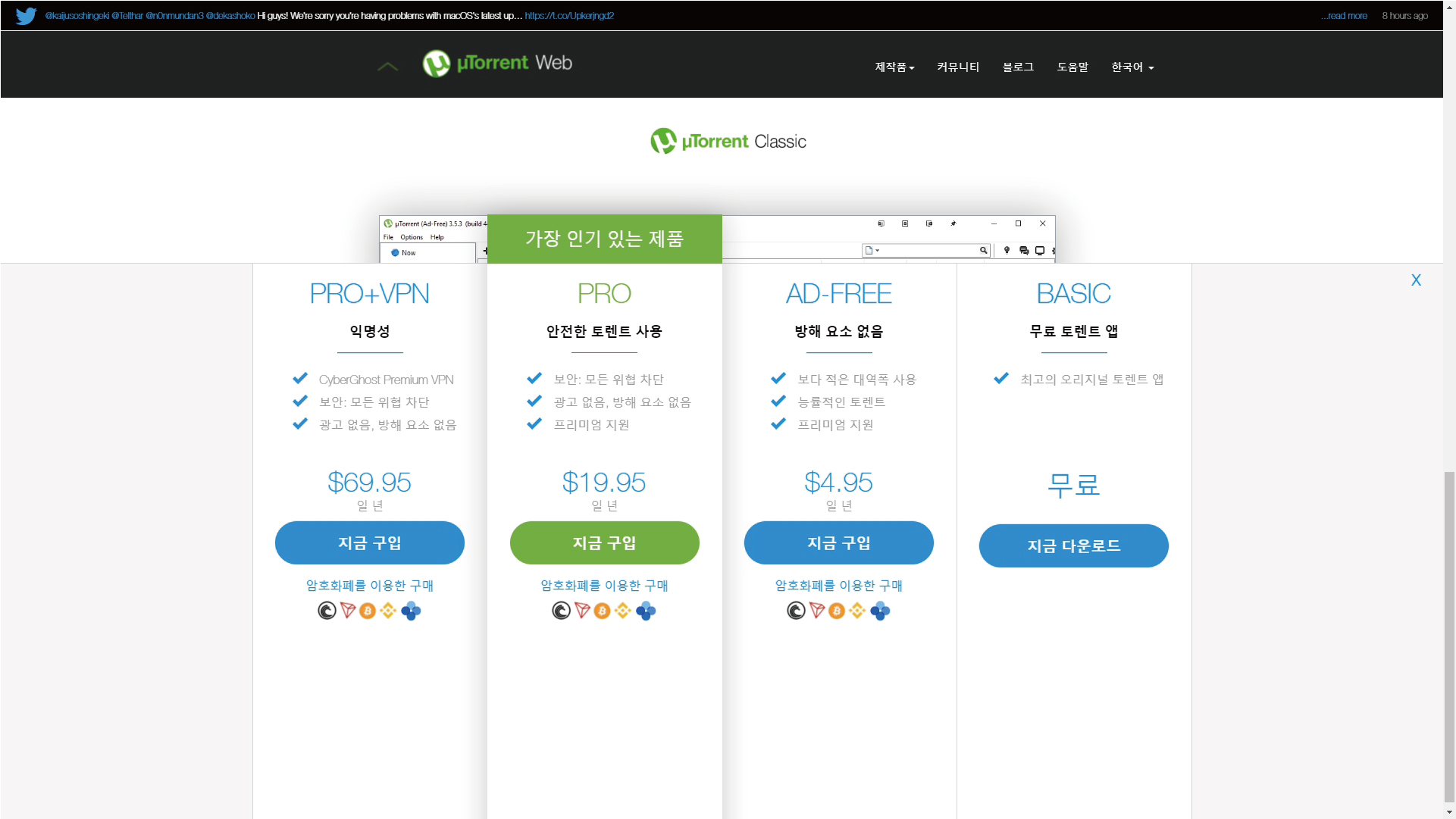Viewport: 1456px width, 819px height.
Task: Expand the 제작품 products dropdown
Action: [x=894, y=67]
